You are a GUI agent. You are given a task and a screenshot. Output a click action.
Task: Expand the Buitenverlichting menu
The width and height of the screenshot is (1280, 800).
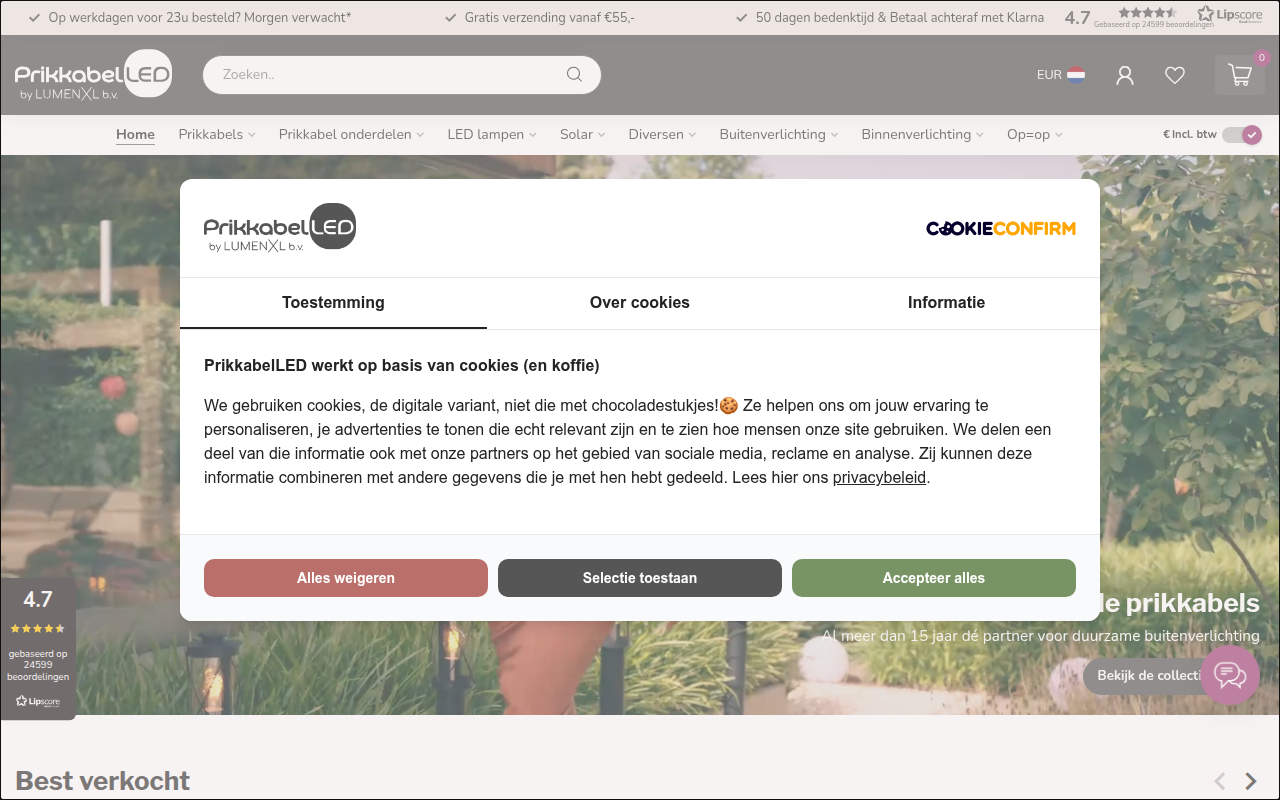pyautogui.click(x=779, y=135)
